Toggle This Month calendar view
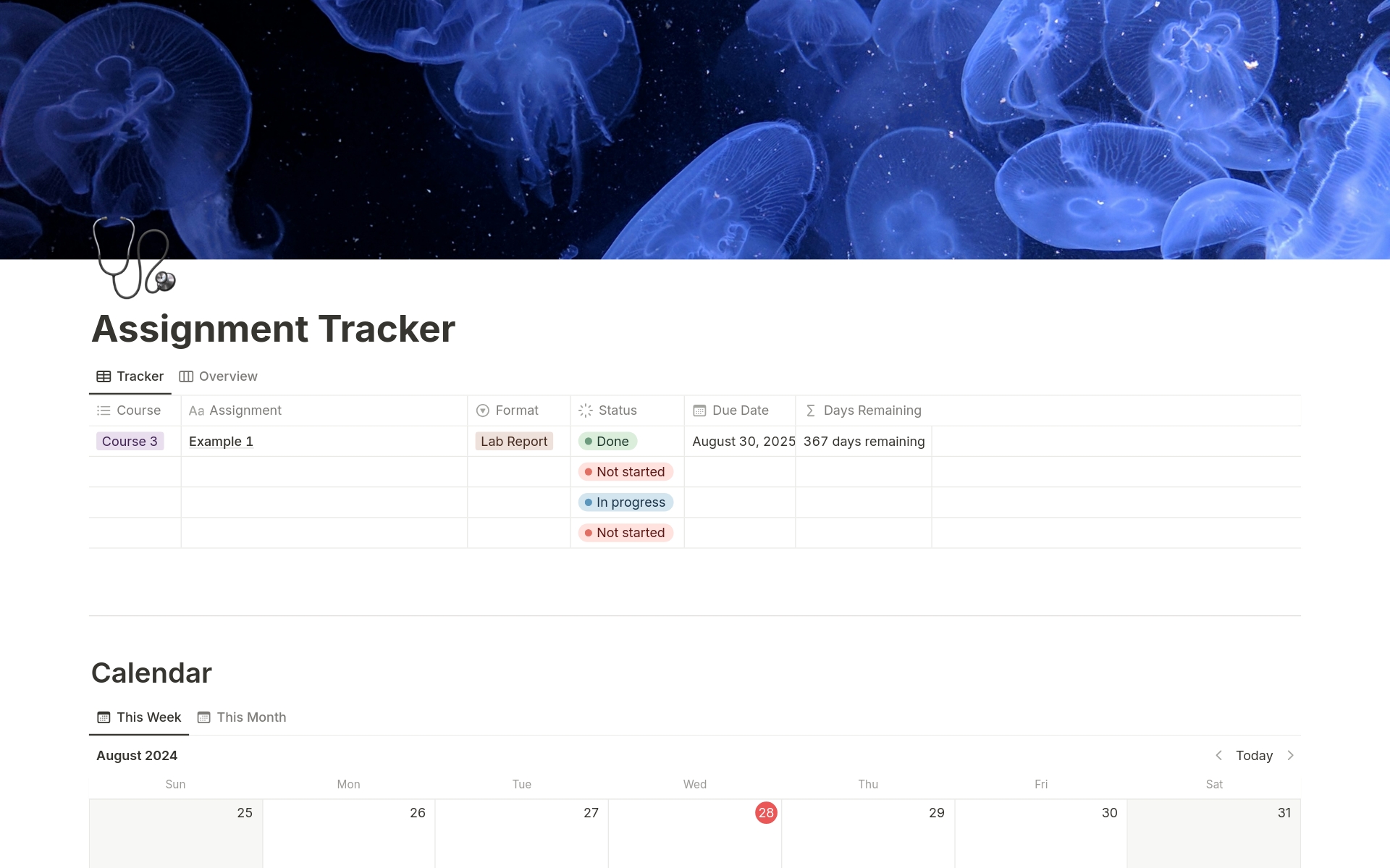 click(243, 717)
